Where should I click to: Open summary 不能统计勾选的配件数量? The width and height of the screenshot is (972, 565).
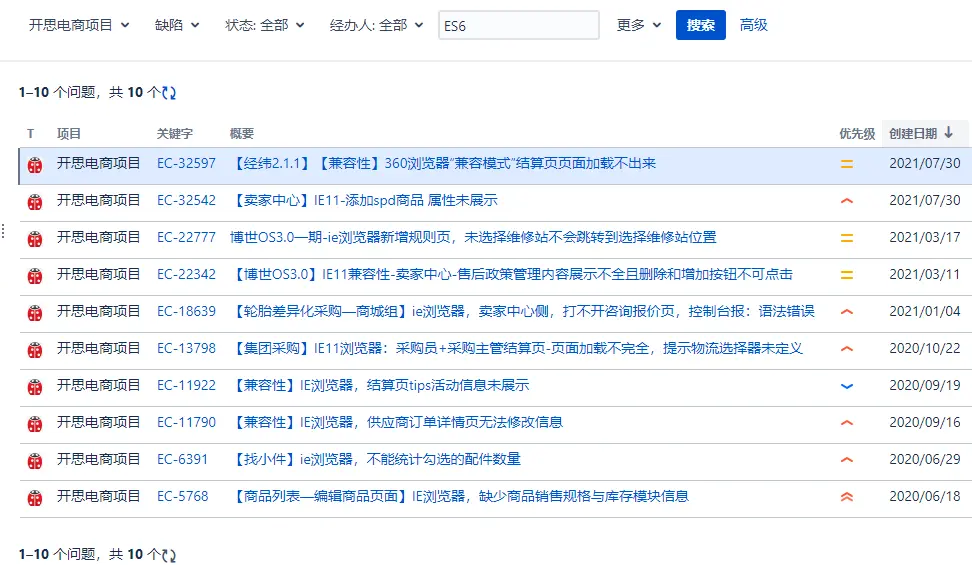point(376,460)
